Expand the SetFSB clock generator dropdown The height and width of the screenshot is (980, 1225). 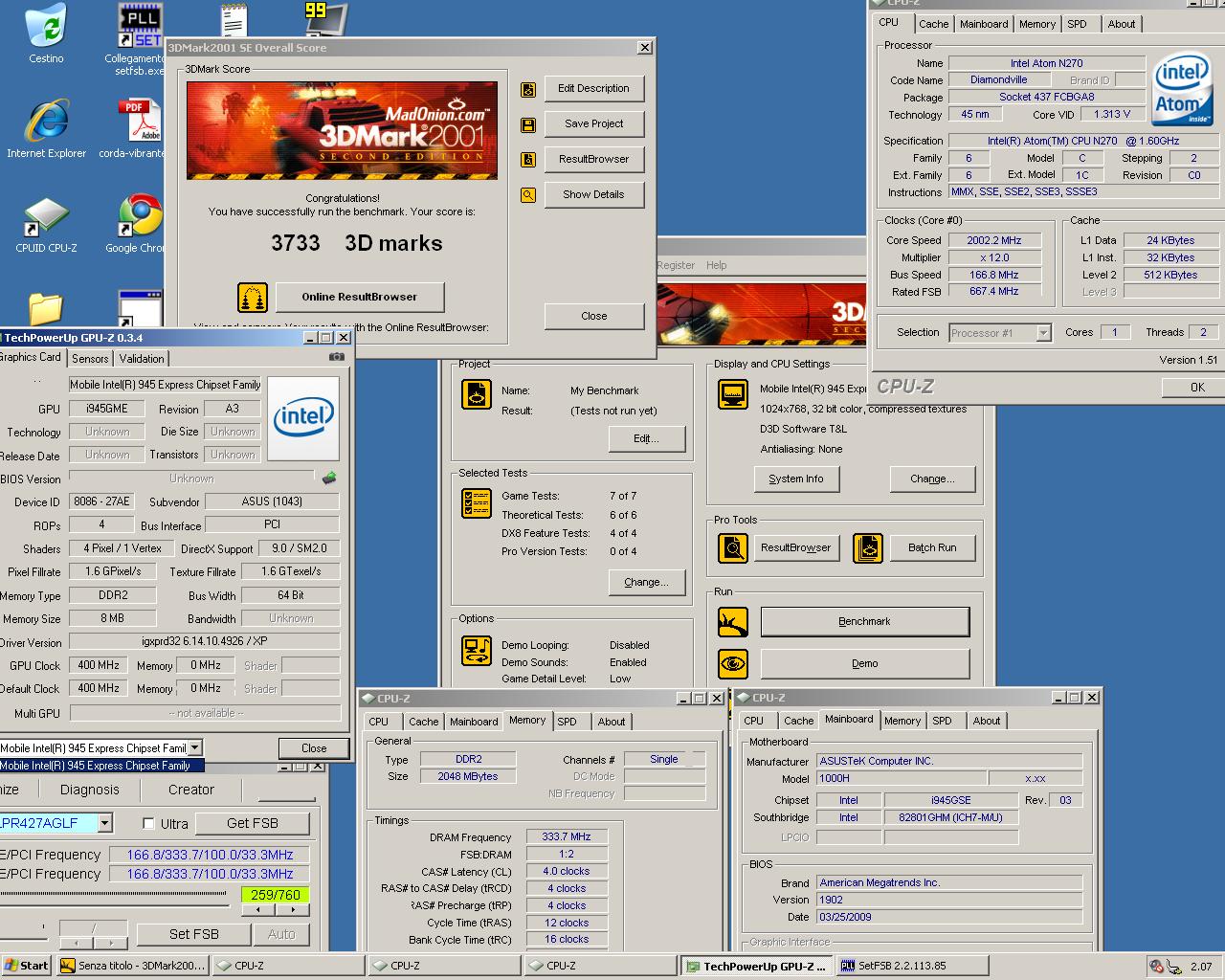[105, 823]
